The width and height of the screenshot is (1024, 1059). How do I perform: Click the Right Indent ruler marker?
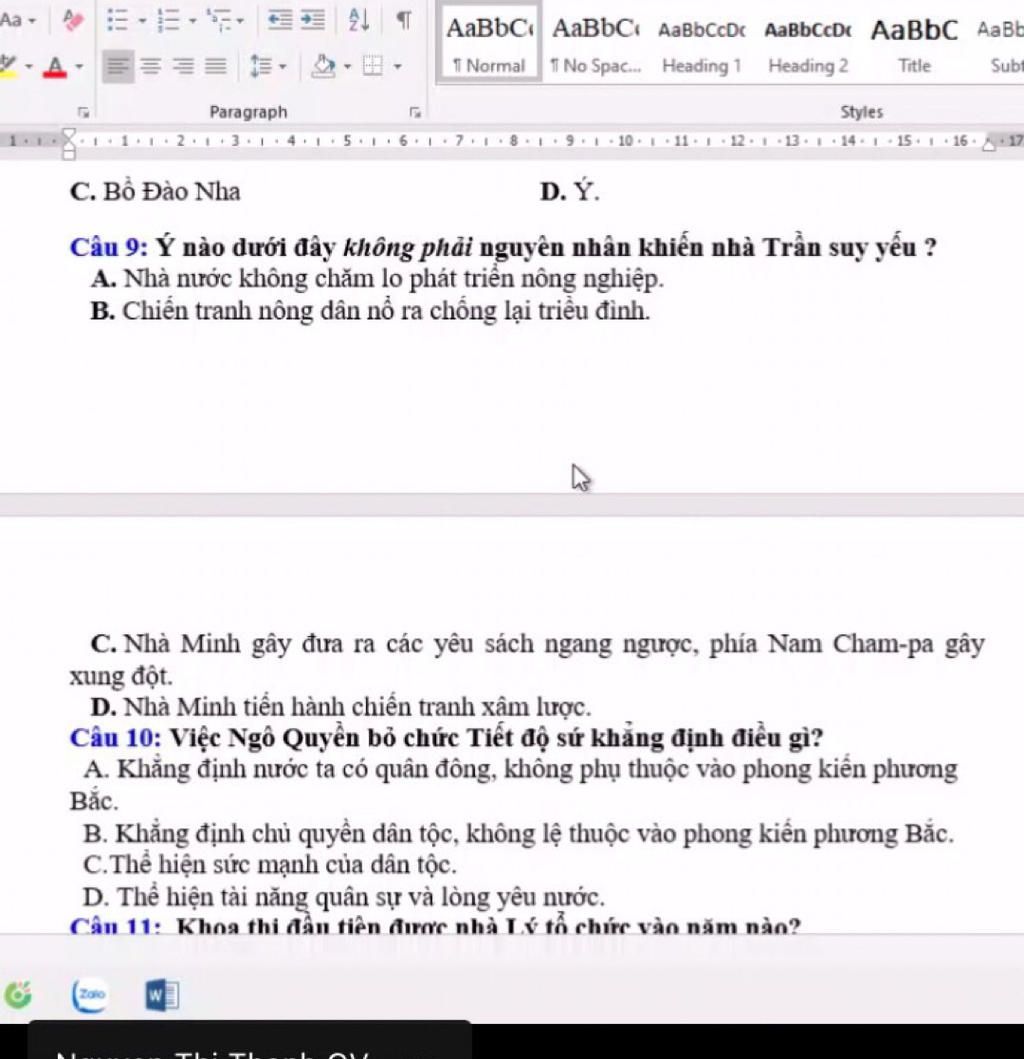click(990, 144)
